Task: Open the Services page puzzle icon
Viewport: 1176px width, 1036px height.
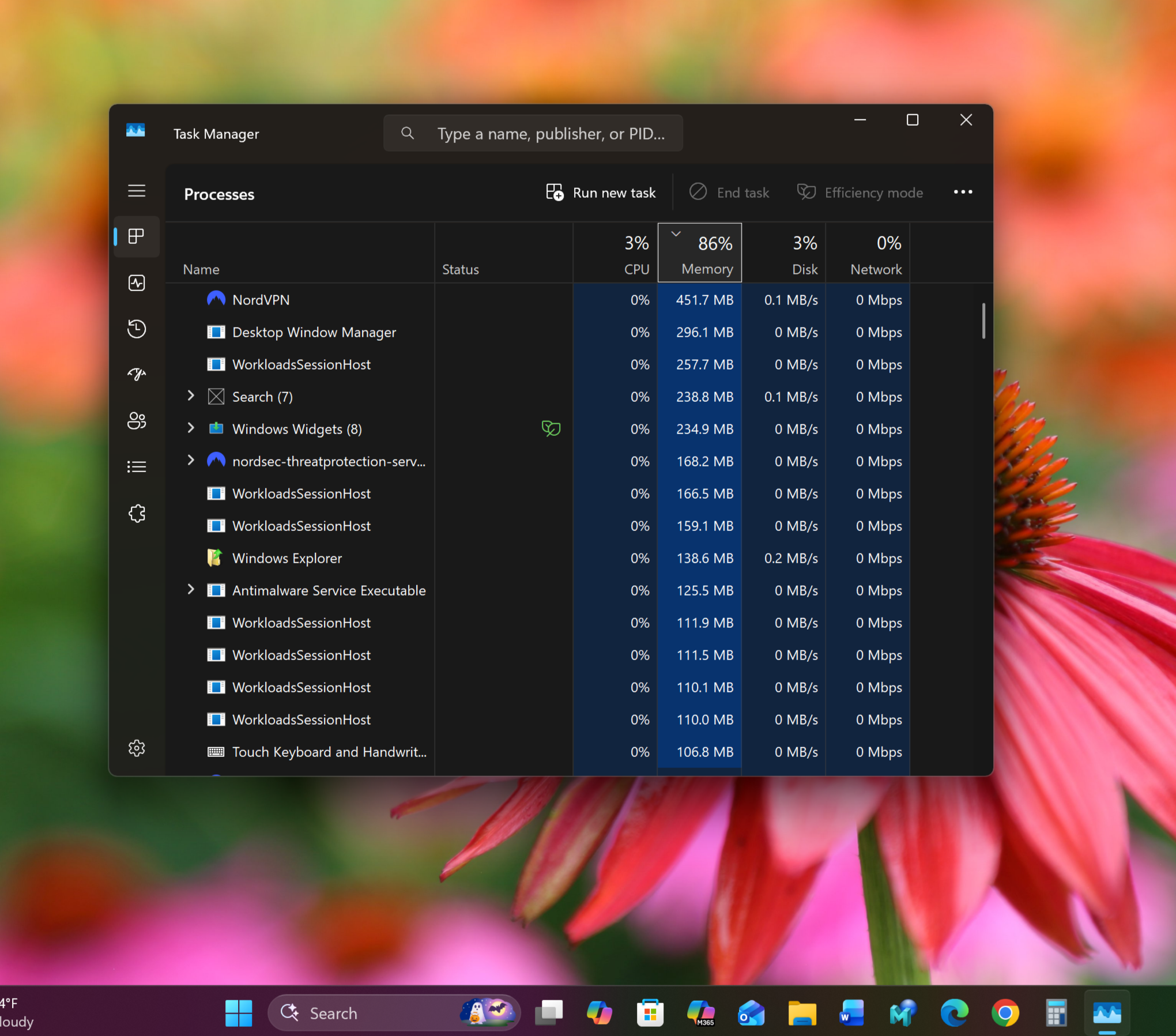Action: point(137,513)
